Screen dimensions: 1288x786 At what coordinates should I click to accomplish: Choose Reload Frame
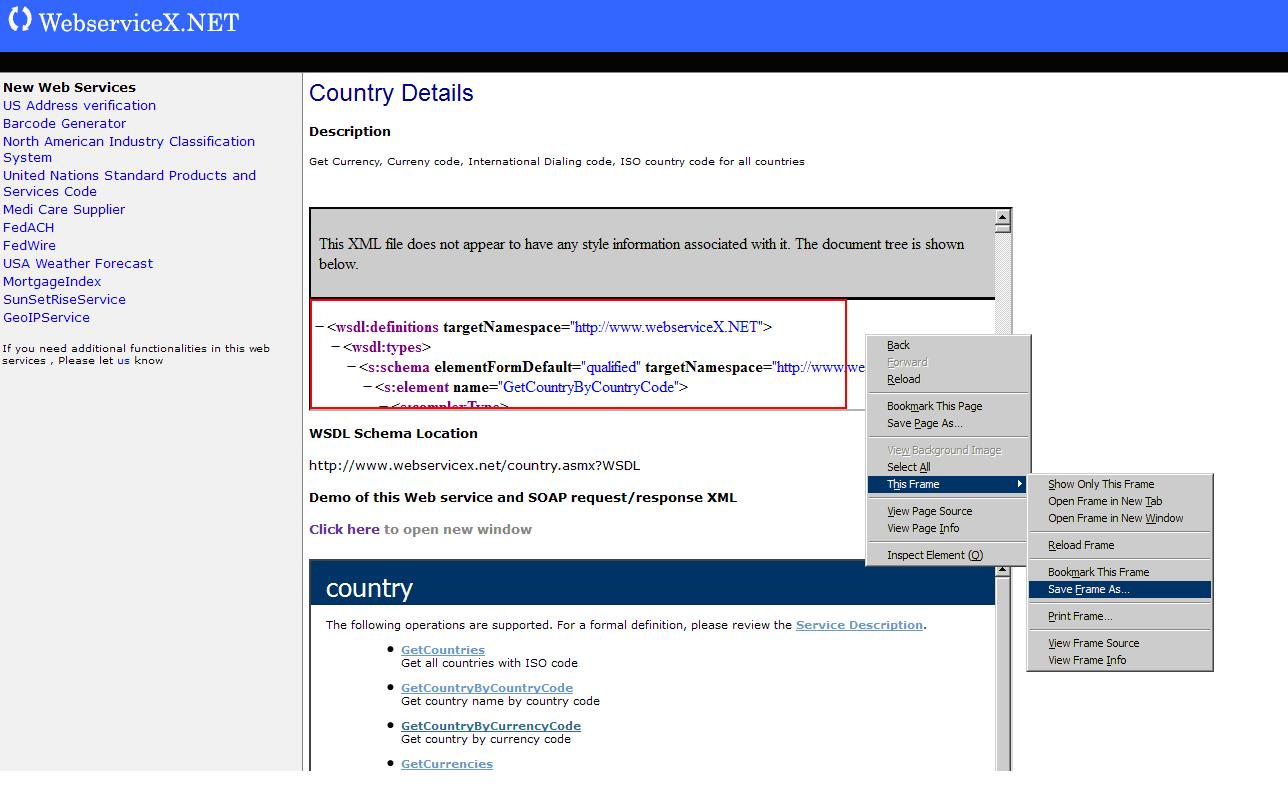1120,545
